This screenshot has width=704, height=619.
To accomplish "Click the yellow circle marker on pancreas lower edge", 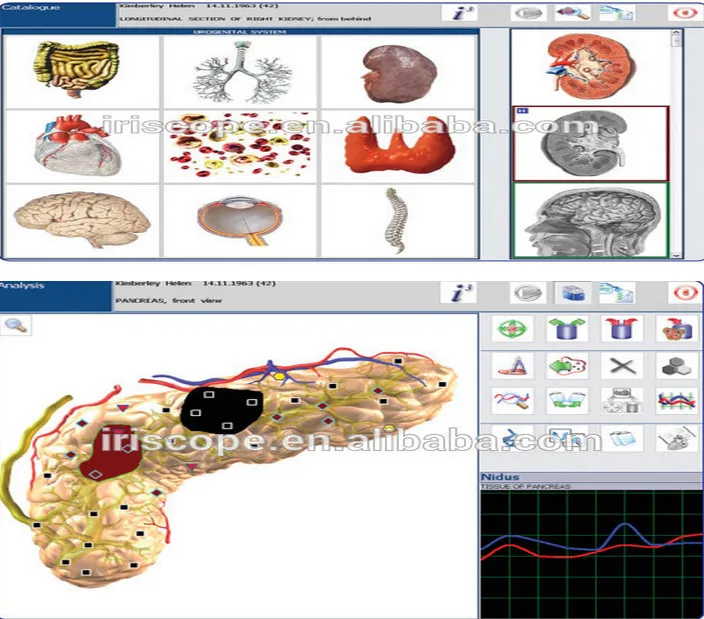I will 389,429.
